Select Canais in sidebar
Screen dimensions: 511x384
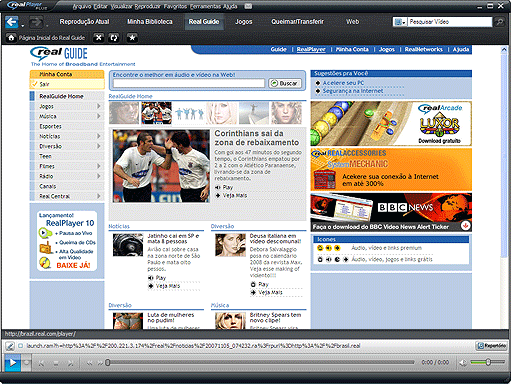pyautogui.click(x=48, y=186)
